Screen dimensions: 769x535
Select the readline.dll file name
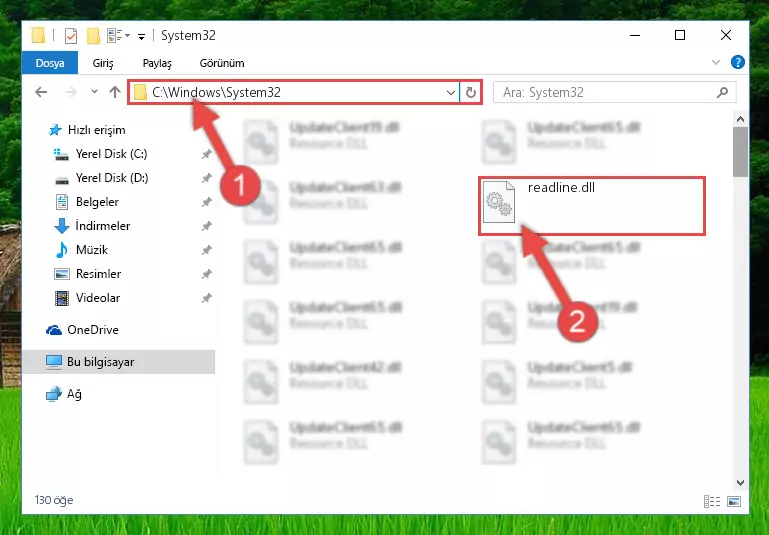tap(561, 188)
